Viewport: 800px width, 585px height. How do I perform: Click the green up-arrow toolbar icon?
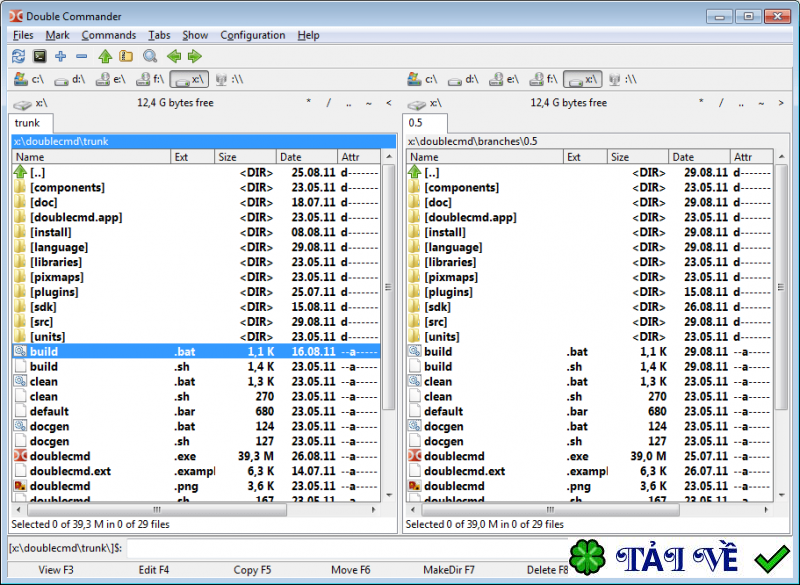coord(105,56)
